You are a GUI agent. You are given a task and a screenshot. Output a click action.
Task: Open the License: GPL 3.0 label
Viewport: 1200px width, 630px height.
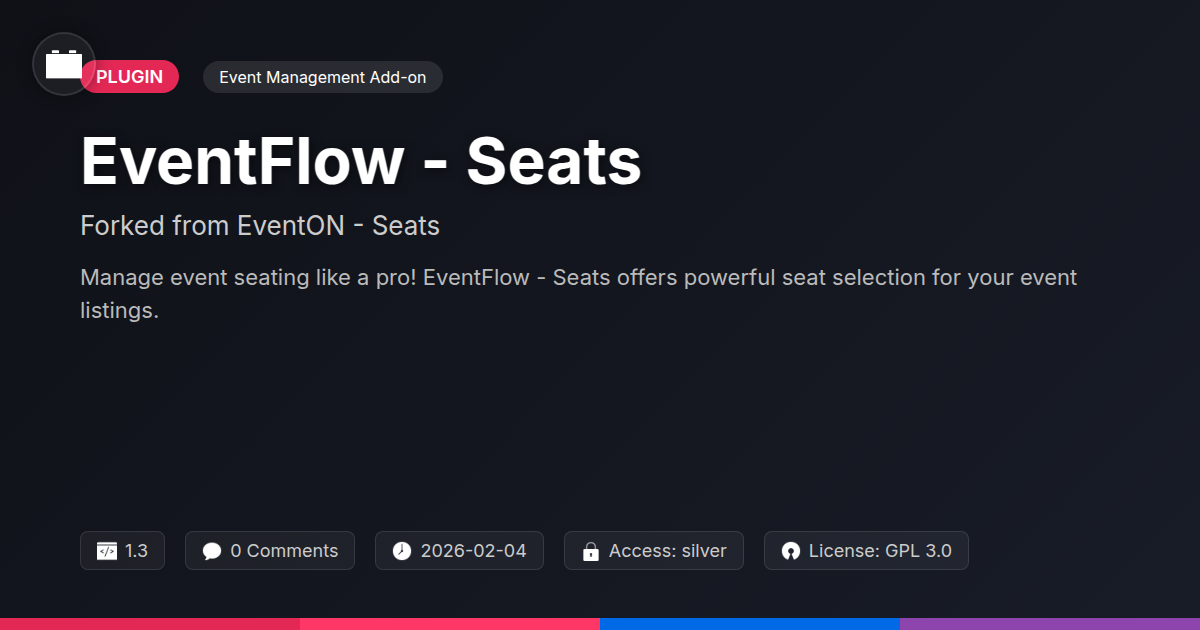pos(879,551)
